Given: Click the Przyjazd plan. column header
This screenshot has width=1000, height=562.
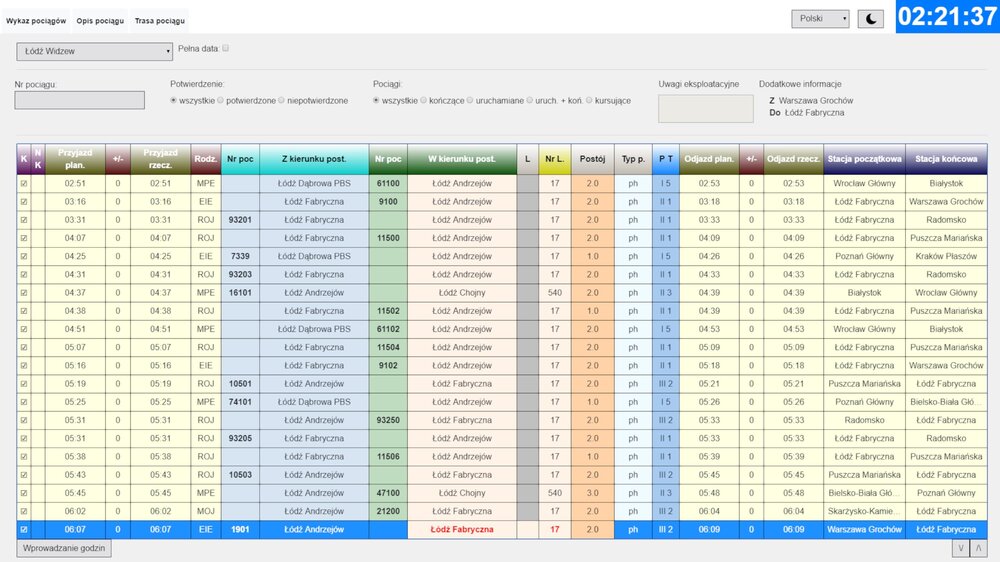Looking at the screenshot, I should [76, 159].
